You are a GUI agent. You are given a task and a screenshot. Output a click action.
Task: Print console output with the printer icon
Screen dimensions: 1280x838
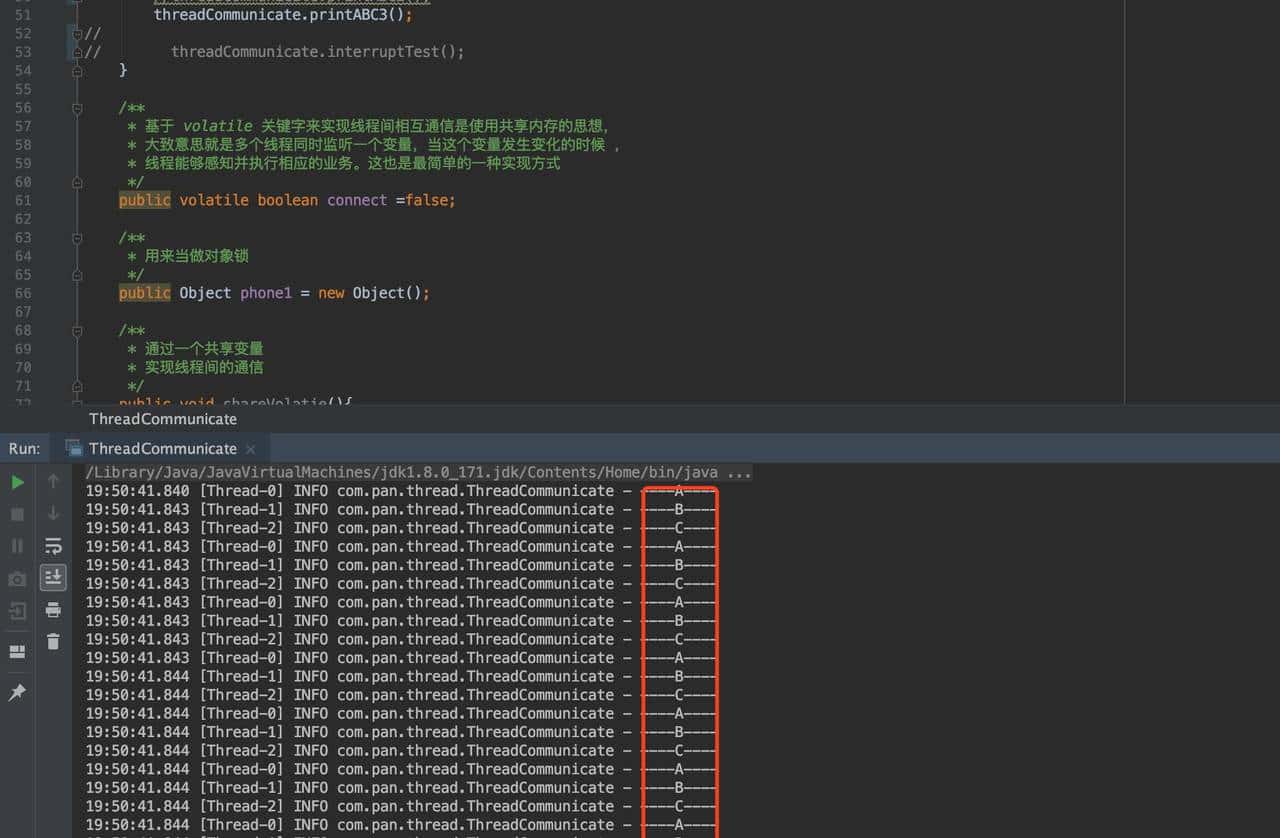53,610
